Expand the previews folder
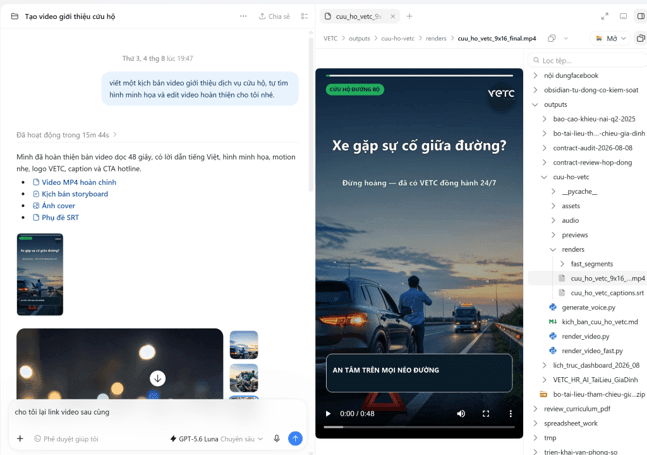This screenshot has height=455, width=647. coord(553,235)
